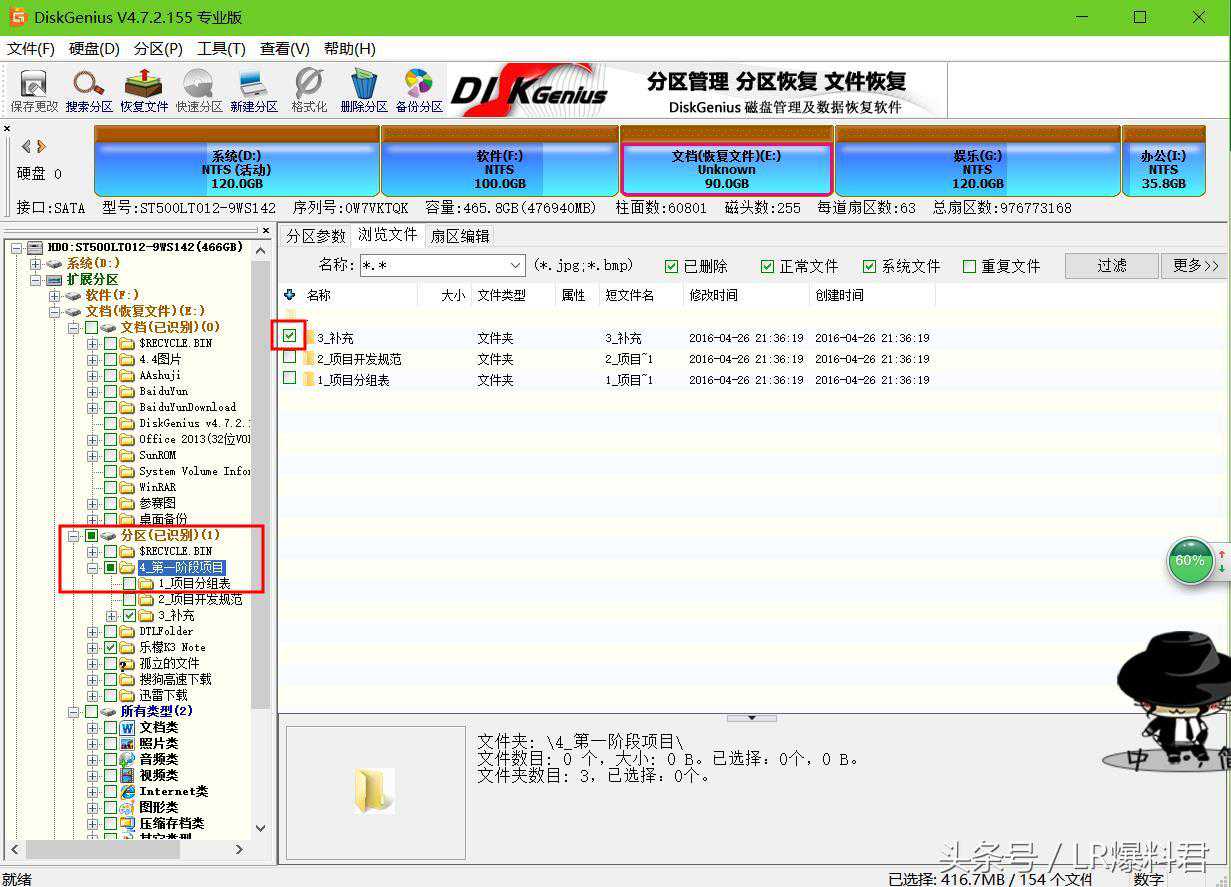Enable the 重复文件 (Duplicate Files) checkbox

tap(969, 266)
